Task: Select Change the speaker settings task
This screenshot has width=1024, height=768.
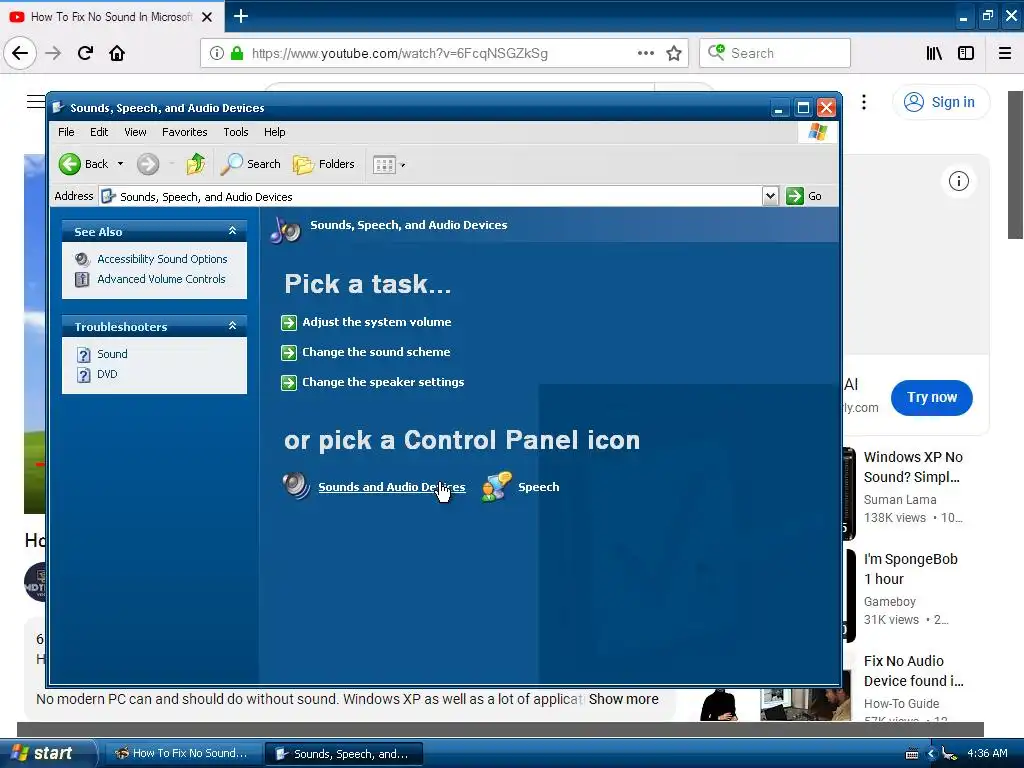Action: [x=383, y=382]
